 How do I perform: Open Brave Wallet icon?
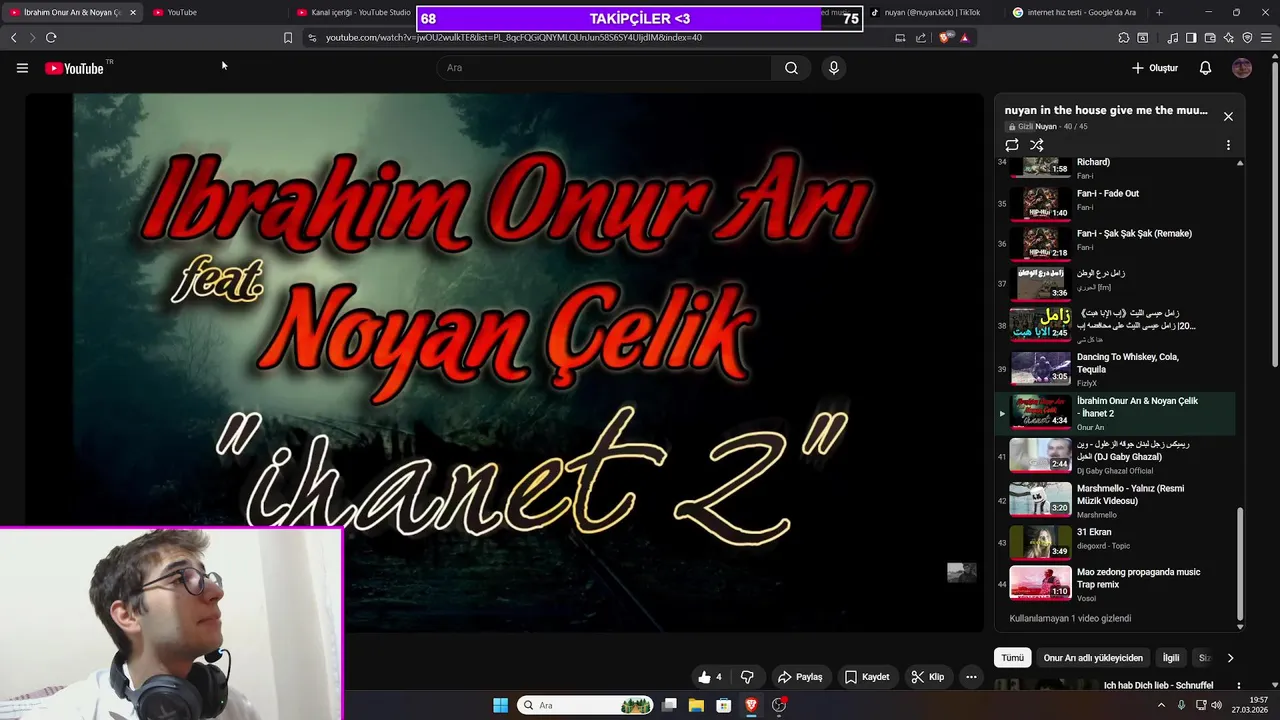[1210, 37]
